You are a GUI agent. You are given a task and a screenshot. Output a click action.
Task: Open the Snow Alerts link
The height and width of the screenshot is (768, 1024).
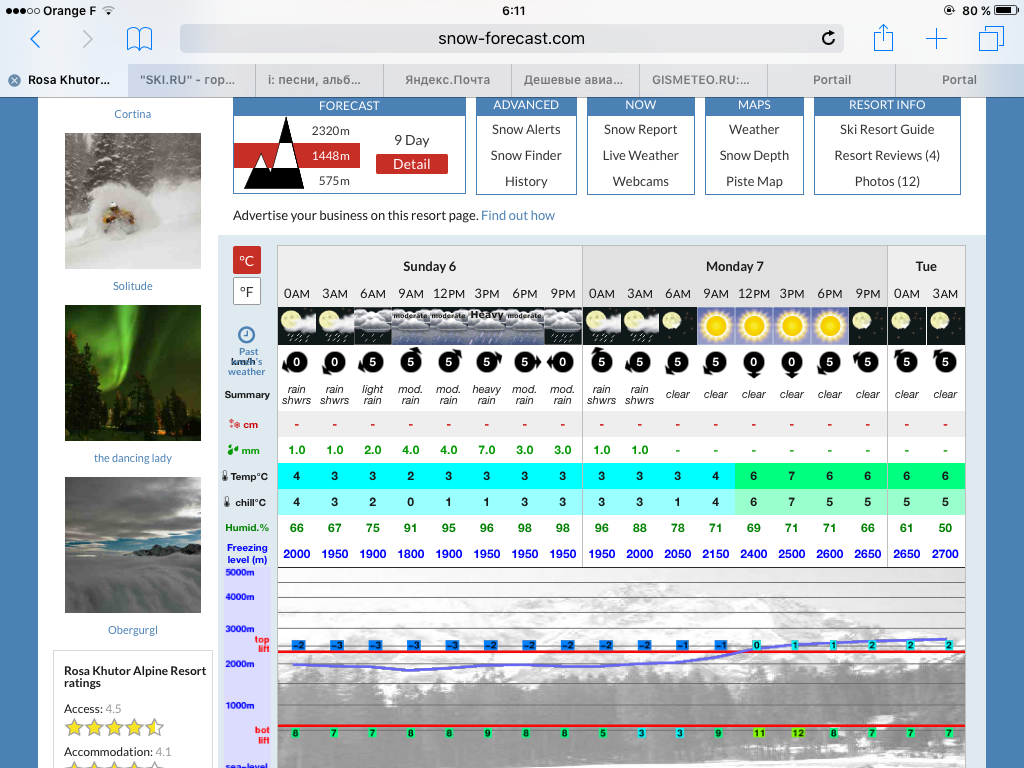coord(526,129)
